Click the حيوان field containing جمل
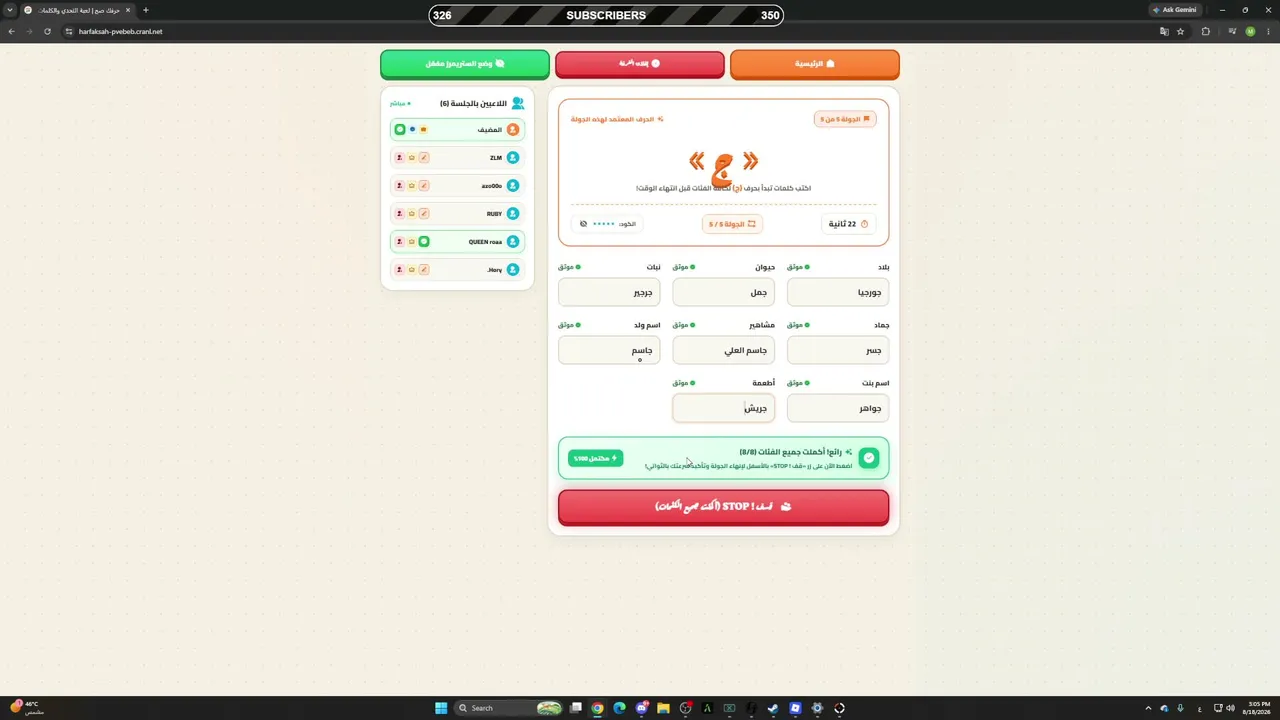 pyautogui.click(x=724, y=292)
